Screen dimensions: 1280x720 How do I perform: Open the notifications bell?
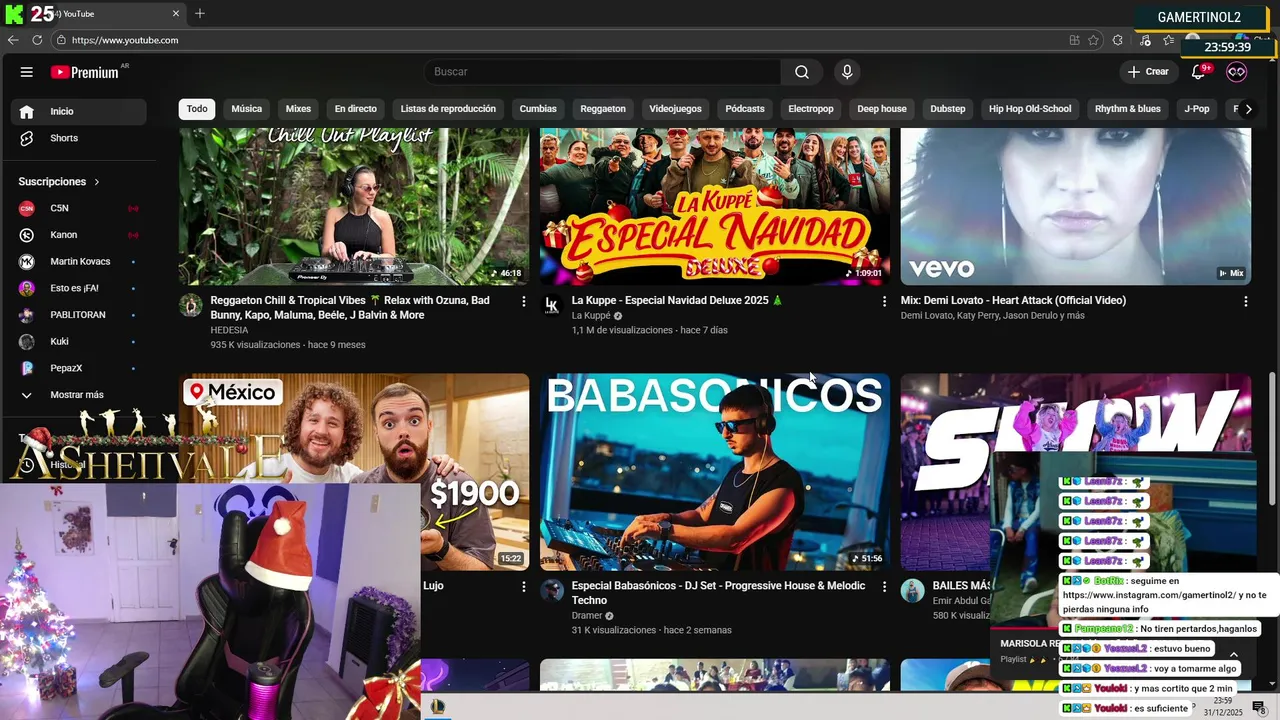pos(1199,72)
